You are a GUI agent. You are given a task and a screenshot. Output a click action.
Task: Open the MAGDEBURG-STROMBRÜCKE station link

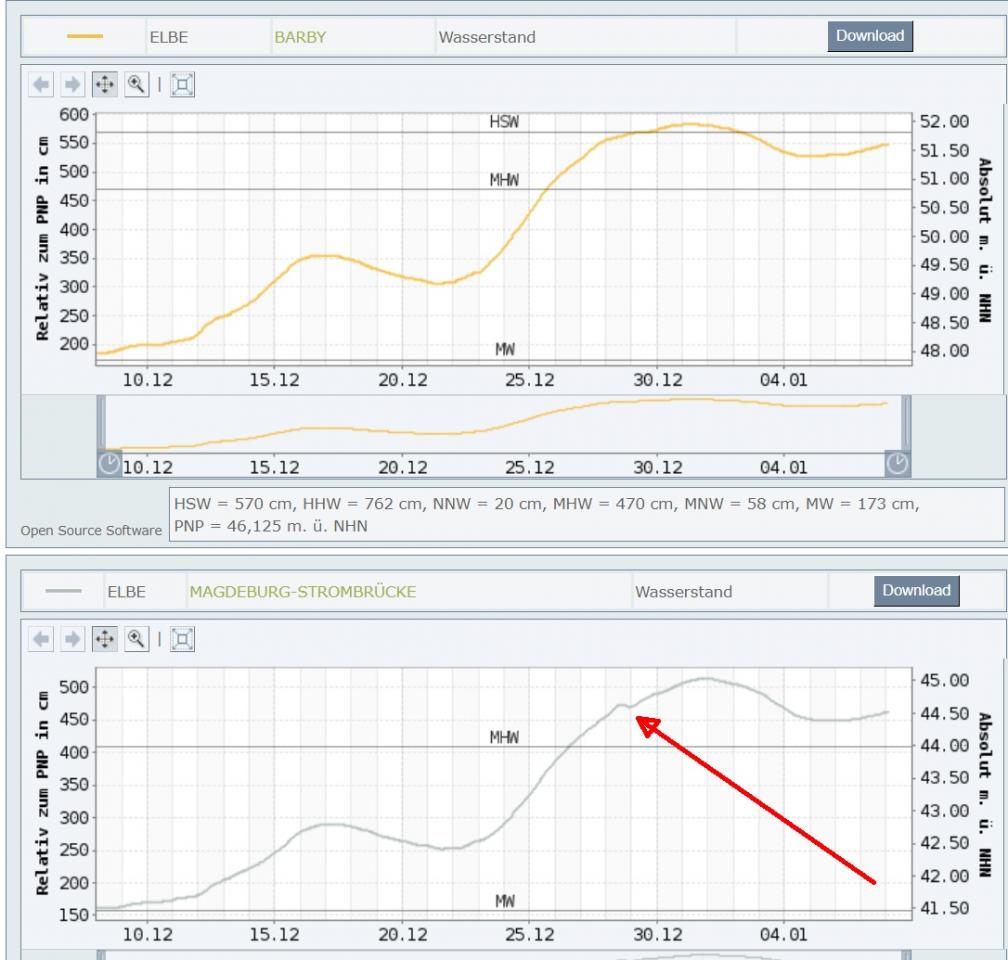click(302, 592)
